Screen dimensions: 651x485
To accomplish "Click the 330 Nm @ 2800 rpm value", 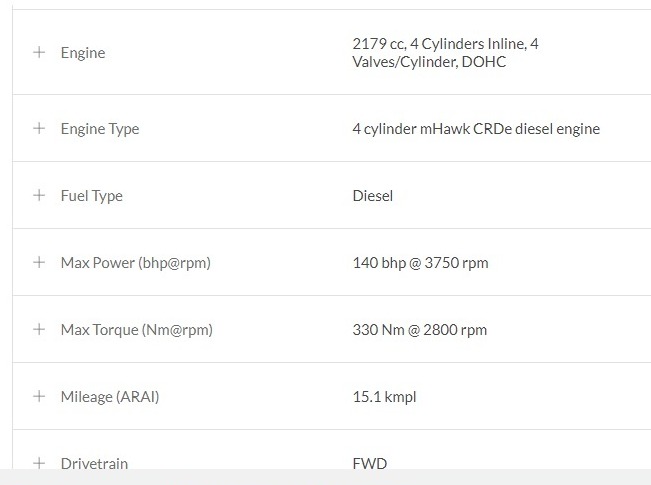I will pyautogui.click(x=420, y=330).
